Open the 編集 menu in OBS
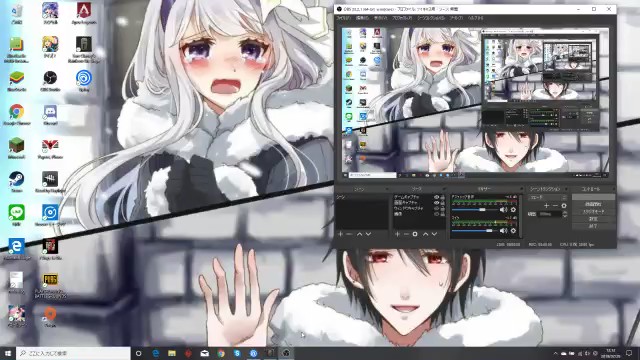This screenshot has width=640, height=360. pyautogui.click(x=362, y=18)
